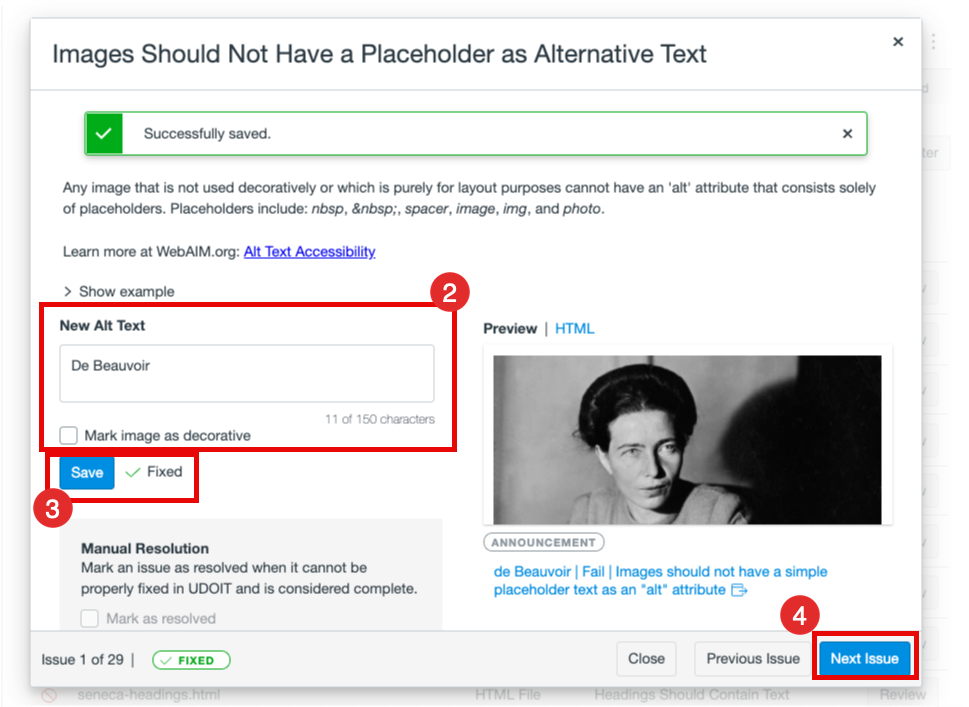Enable 'Mark image as decorative' checkbox

(x=69, y=435)
